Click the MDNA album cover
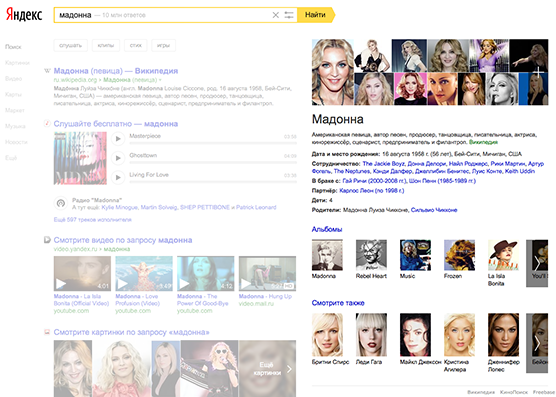Image resolution: width=556 pixels, height=397 pixels. click(80, 158)
